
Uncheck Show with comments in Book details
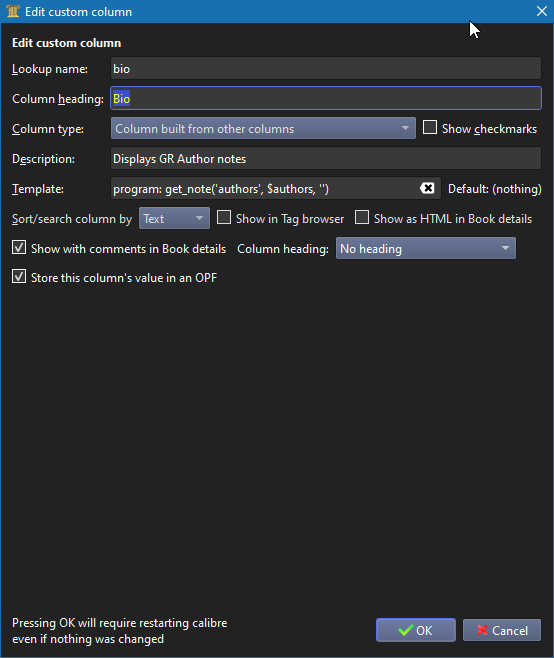click(x=19, y=248)
